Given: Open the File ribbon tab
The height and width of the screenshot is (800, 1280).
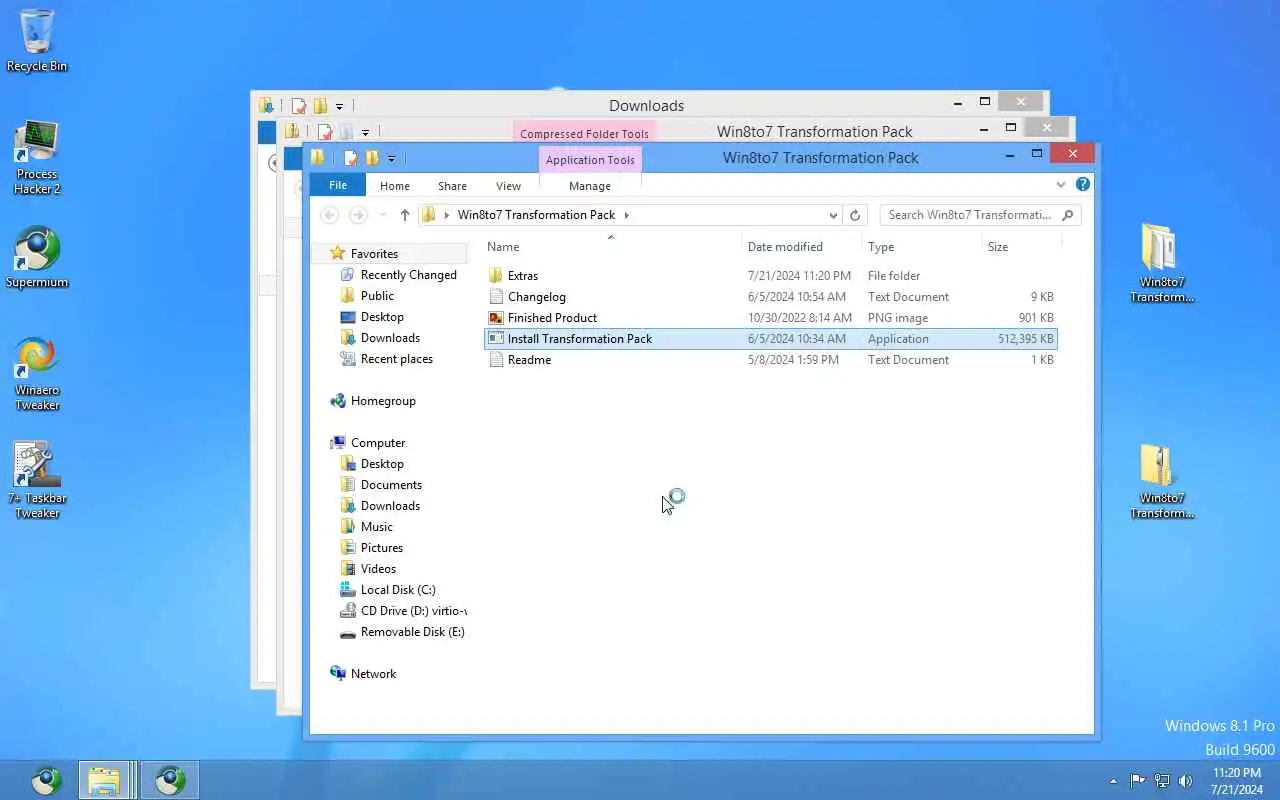Looking at the screenshot, I should point(338,185).
